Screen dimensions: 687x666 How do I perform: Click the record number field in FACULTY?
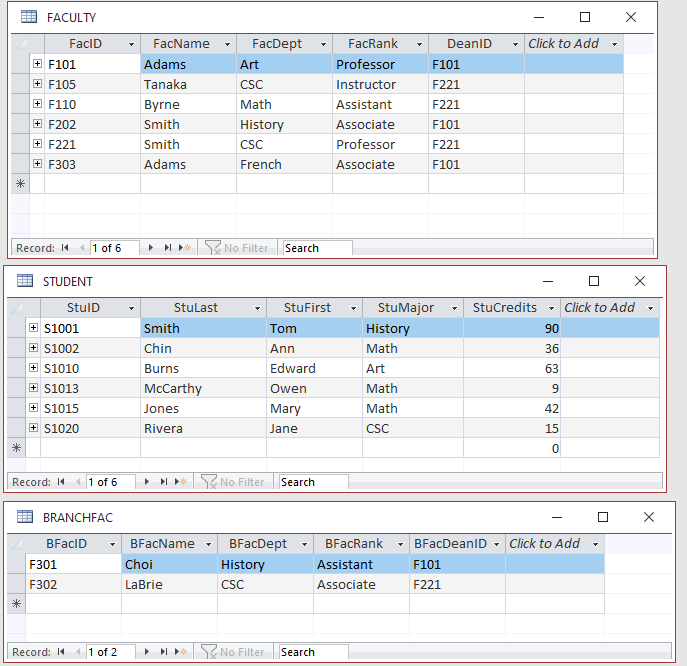click(115, 248)
